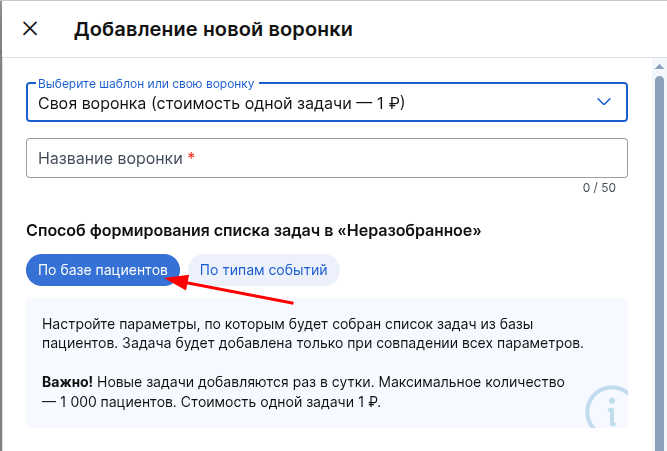Click the "Способ формирования списка задач" heading

pos(254,231)
